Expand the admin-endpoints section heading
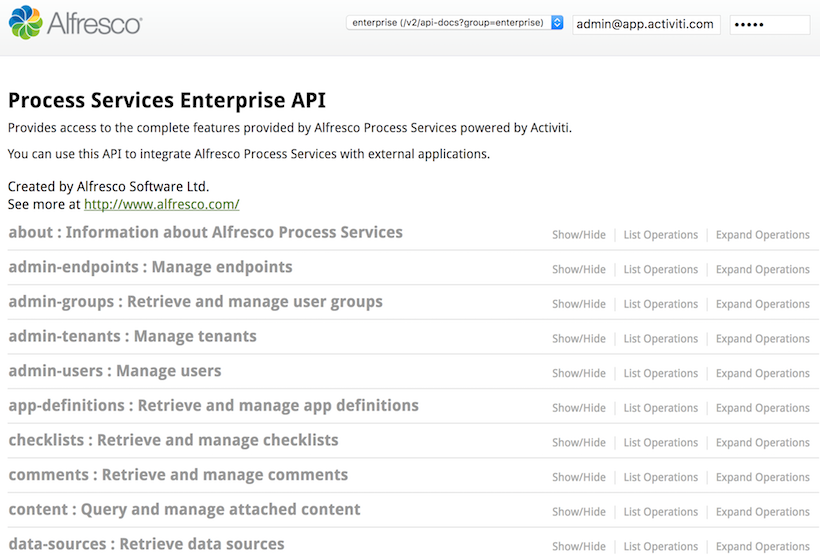Viewport: 820px width, 555px height. [151, 267]
